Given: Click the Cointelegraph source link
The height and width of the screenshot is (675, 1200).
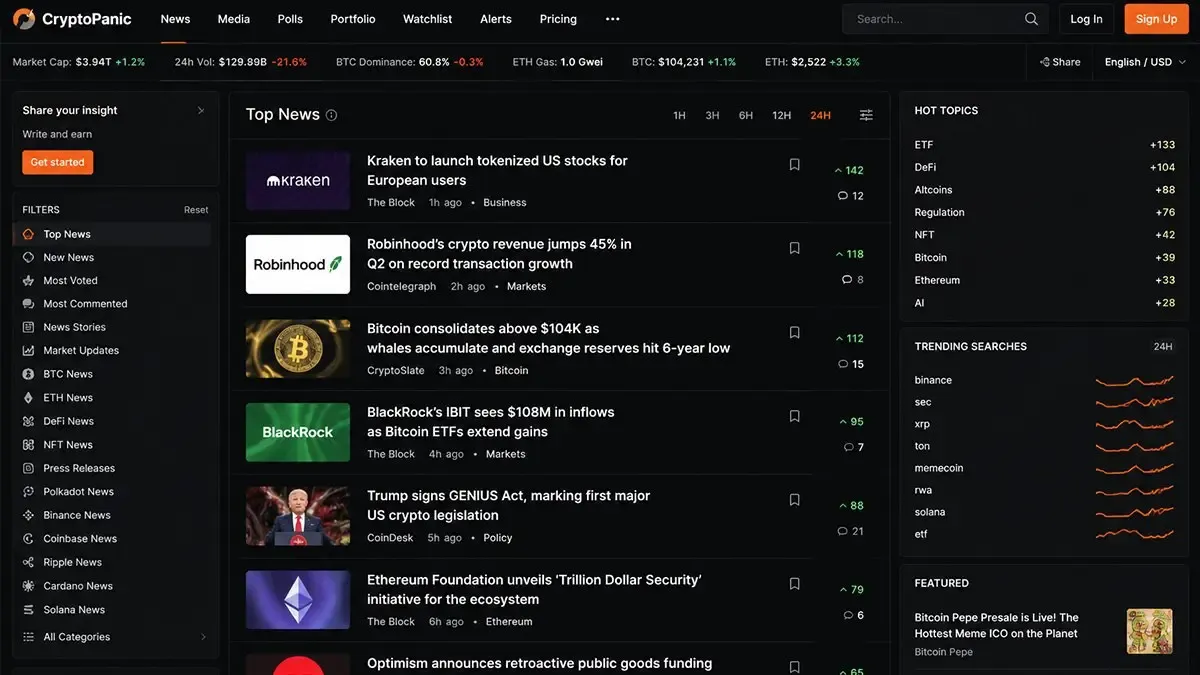Looking at the screenshot, I should [401, 286].
